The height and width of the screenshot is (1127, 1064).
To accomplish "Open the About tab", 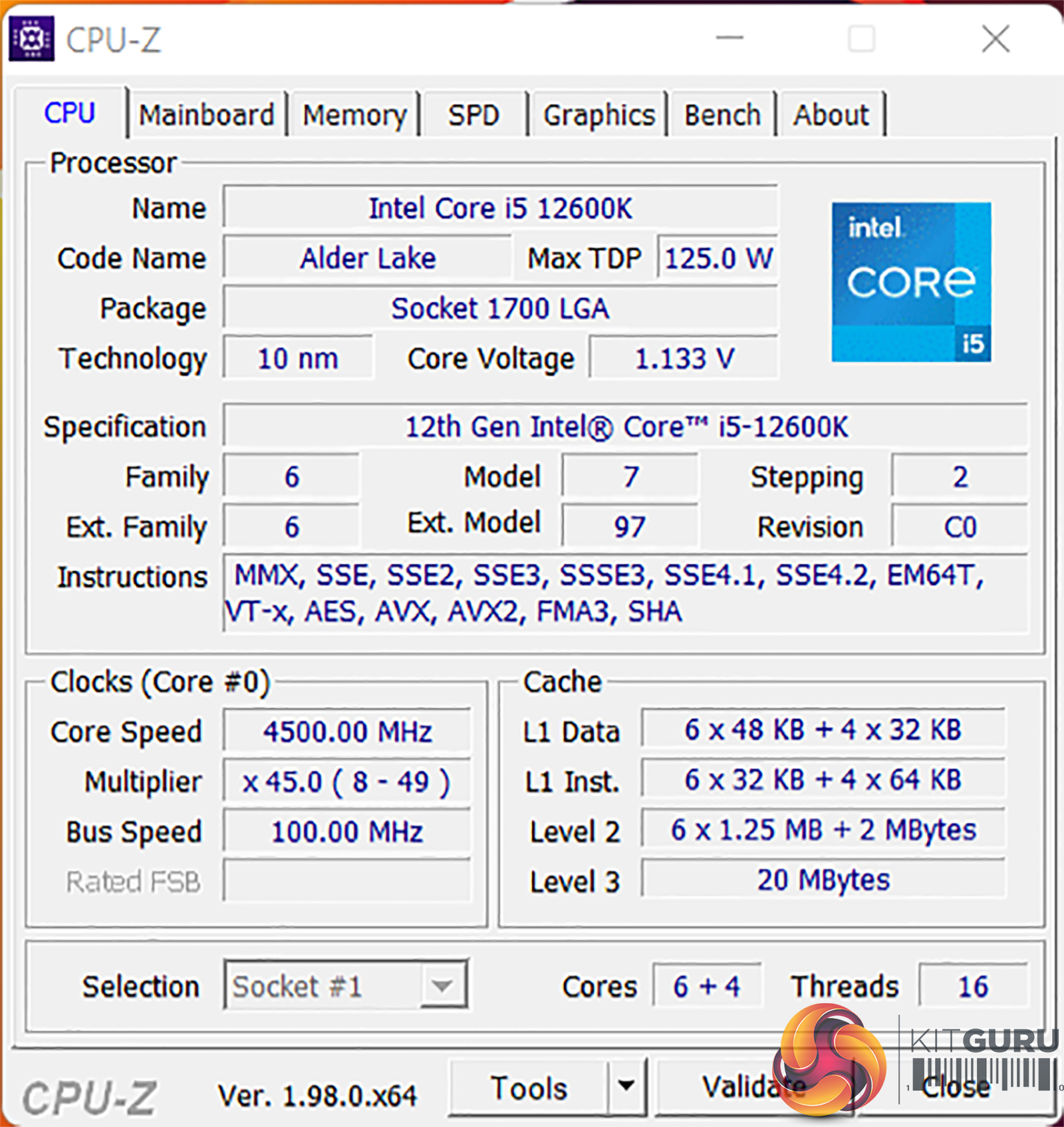I will click(831, 115).
